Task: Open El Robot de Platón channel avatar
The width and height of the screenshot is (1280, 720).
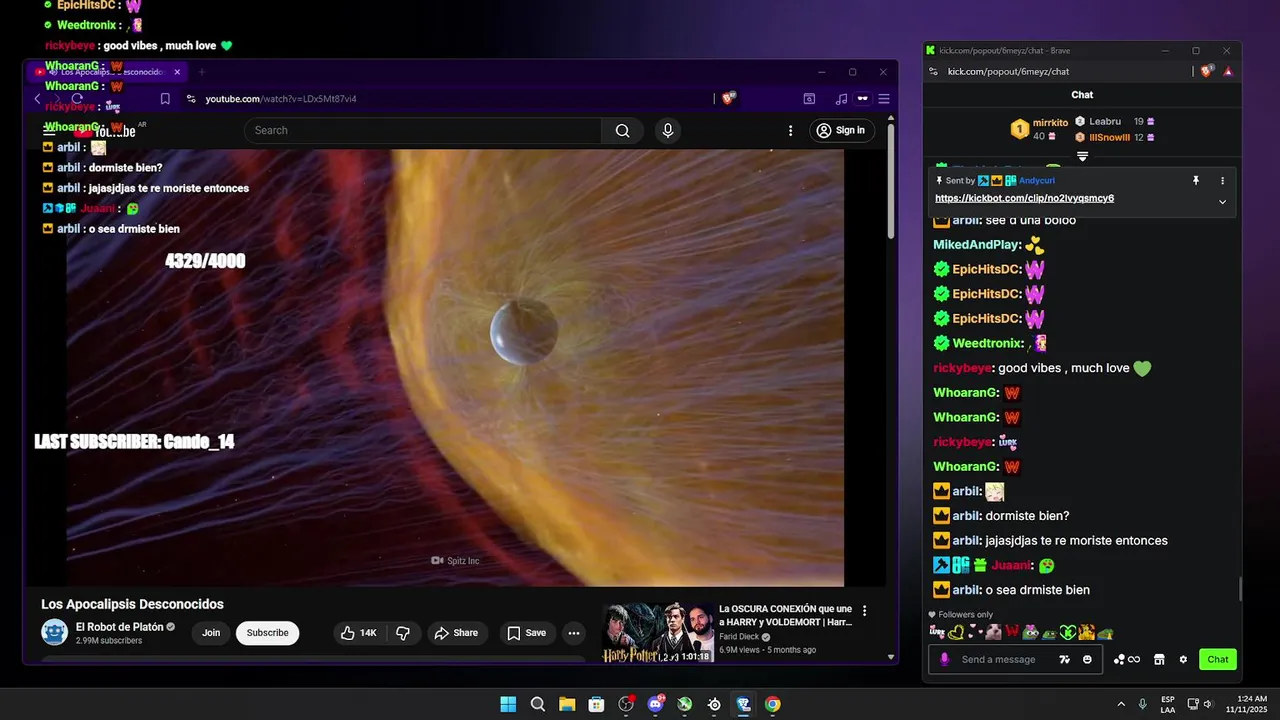Action: tap(54, 632)
